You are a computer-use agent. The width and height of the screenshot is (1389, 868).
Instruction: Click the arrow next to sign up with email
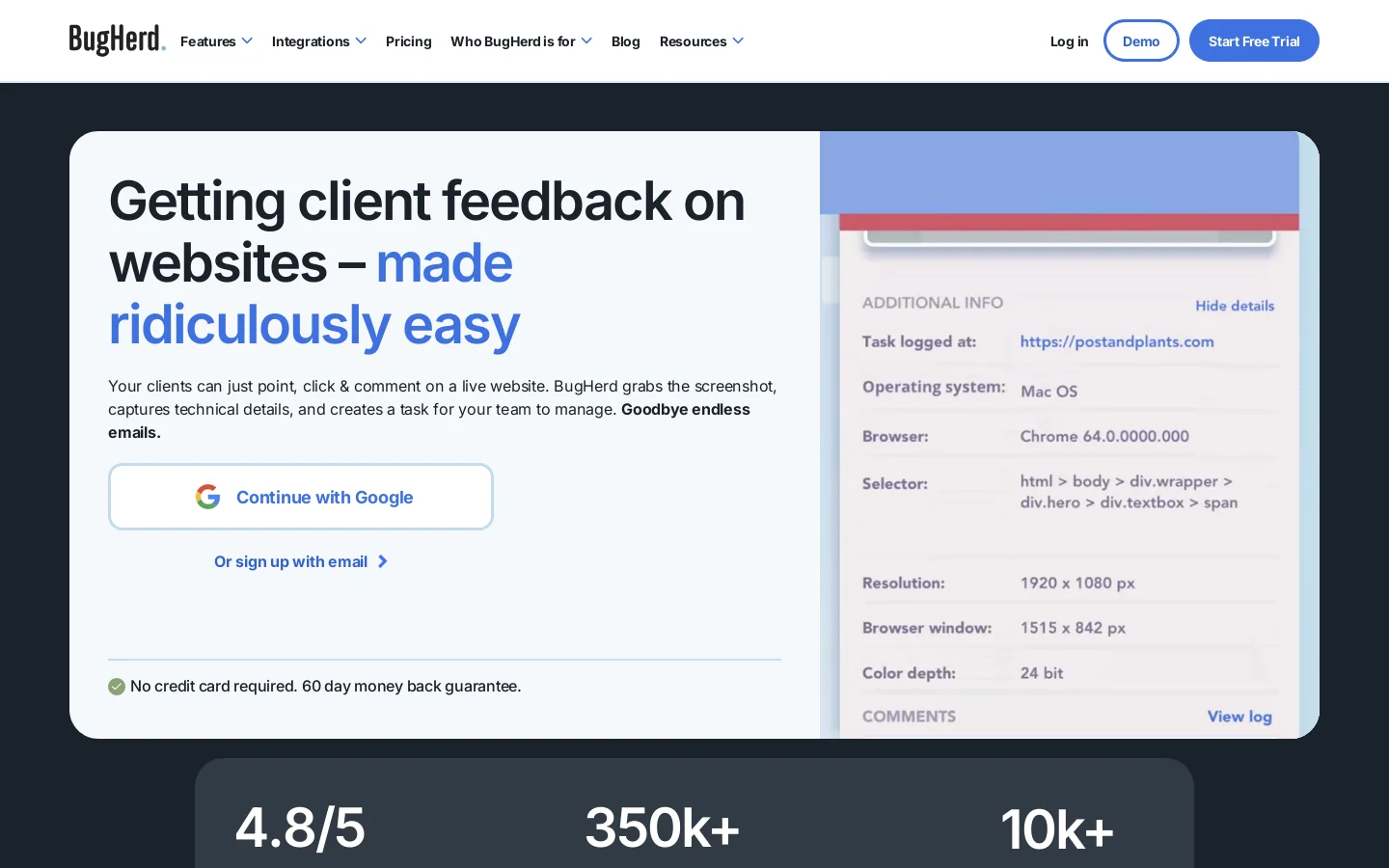pos(383,561)
